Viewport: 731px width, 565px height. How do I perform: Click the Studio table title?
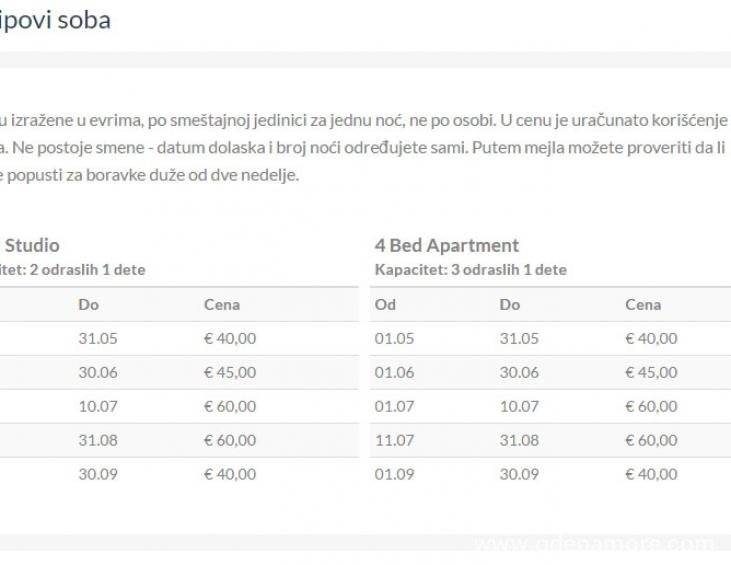pyautogui.click(x=33, y=245)
